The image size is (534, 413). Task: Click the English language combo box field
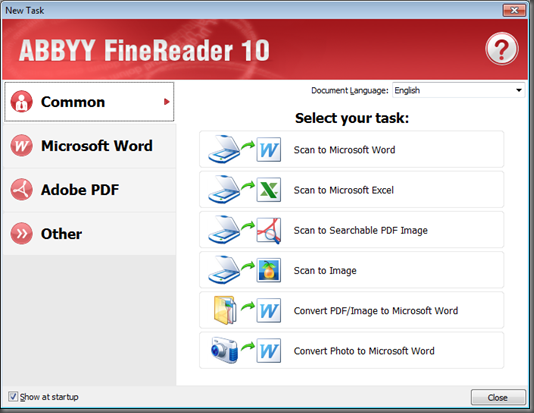[458, 90]
